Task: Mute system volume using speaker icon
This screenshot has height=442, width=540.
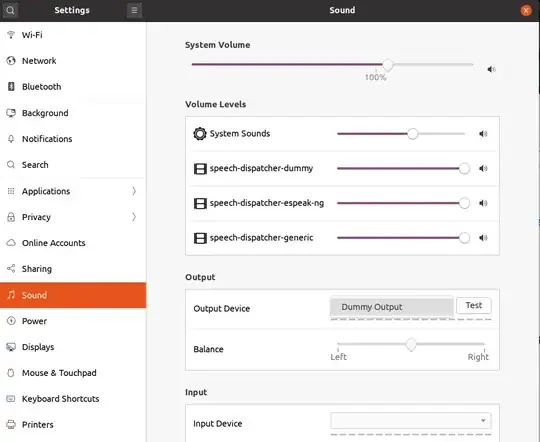Action: (x=491, y=70)
